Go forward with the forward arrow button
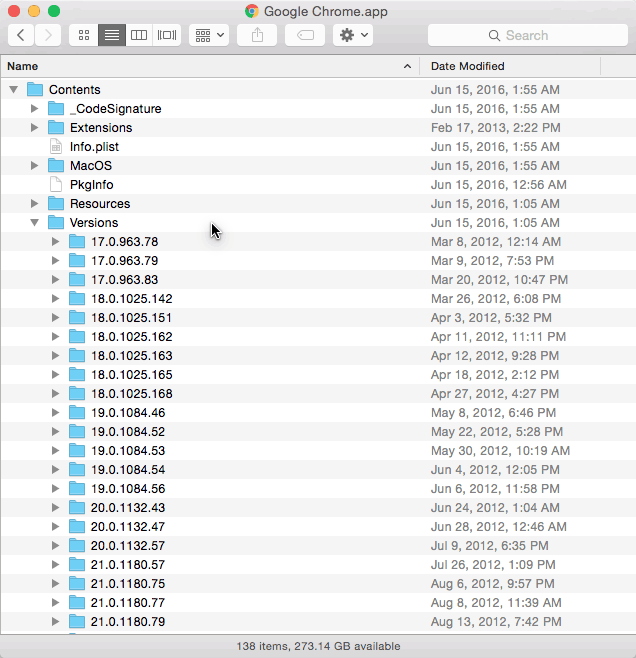Image resolution: width=636 pixels, height=658 pixels. pos(48,35)
